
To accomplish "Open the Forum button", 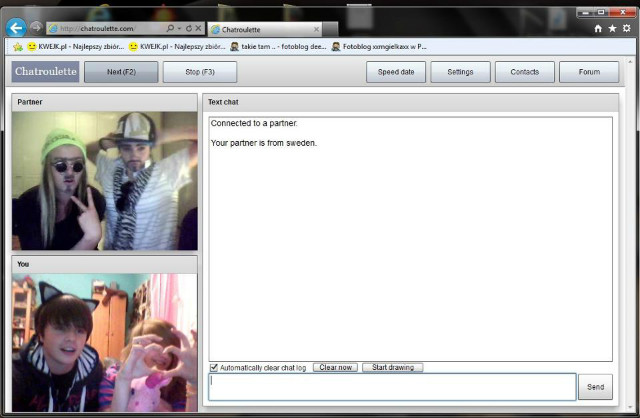I will (x=589, y=72).
